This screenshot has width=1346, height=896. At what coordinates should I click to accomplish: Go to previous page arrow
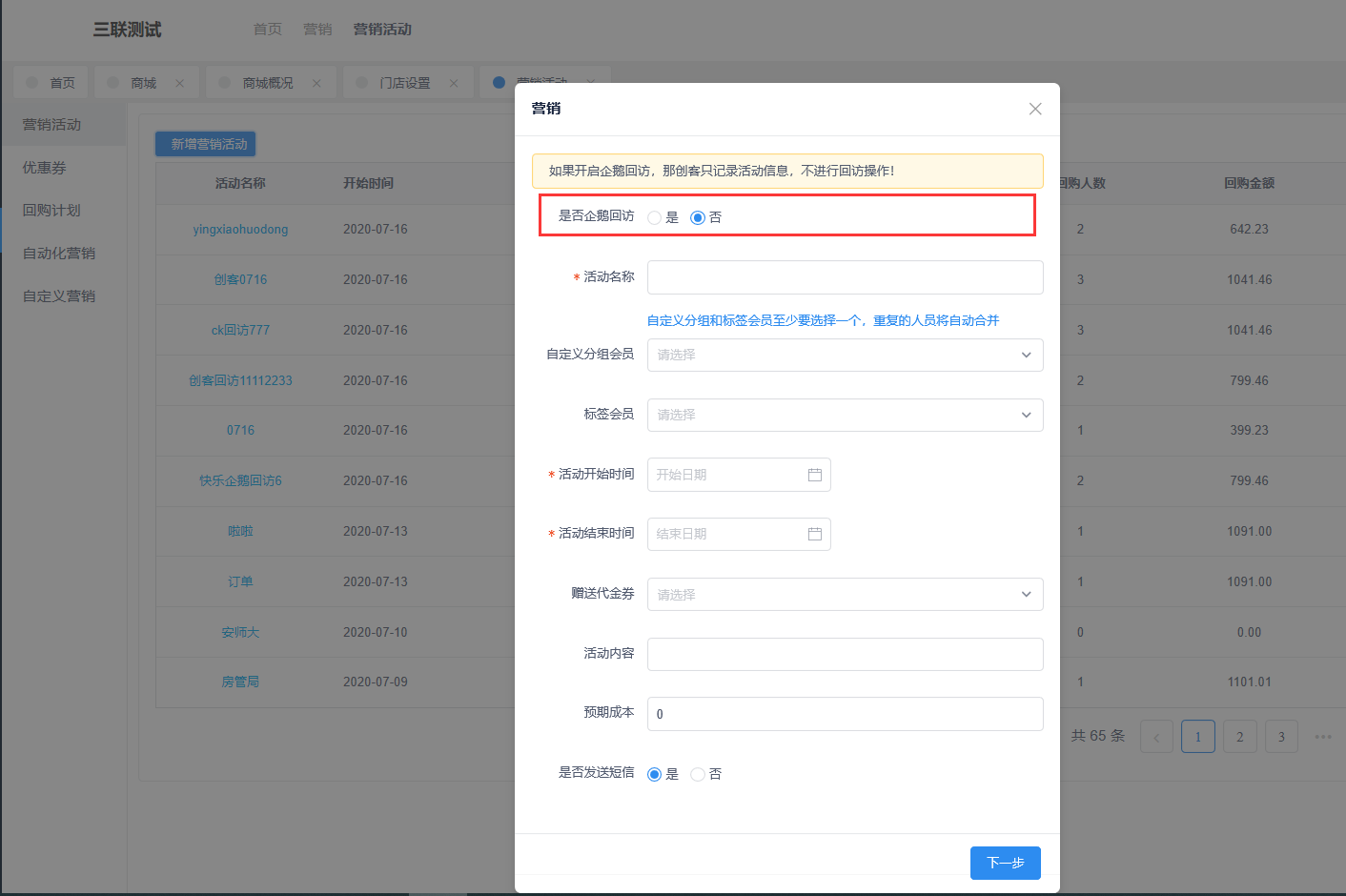click(x=1156, y=736)
